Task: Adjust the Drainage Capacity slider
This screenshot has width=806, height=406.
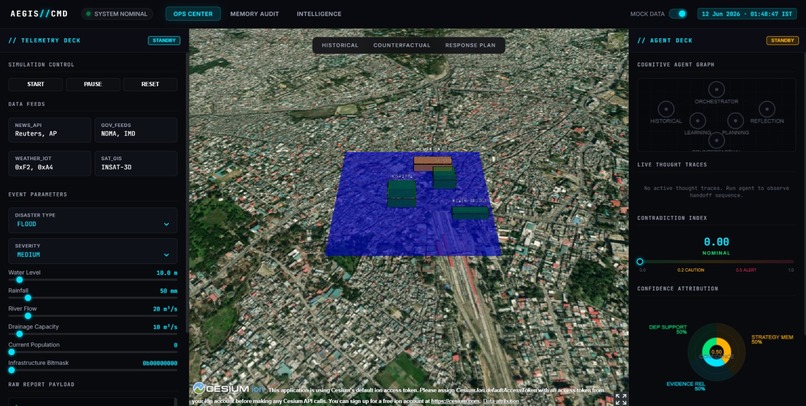Action: click(x=93, y=334)
